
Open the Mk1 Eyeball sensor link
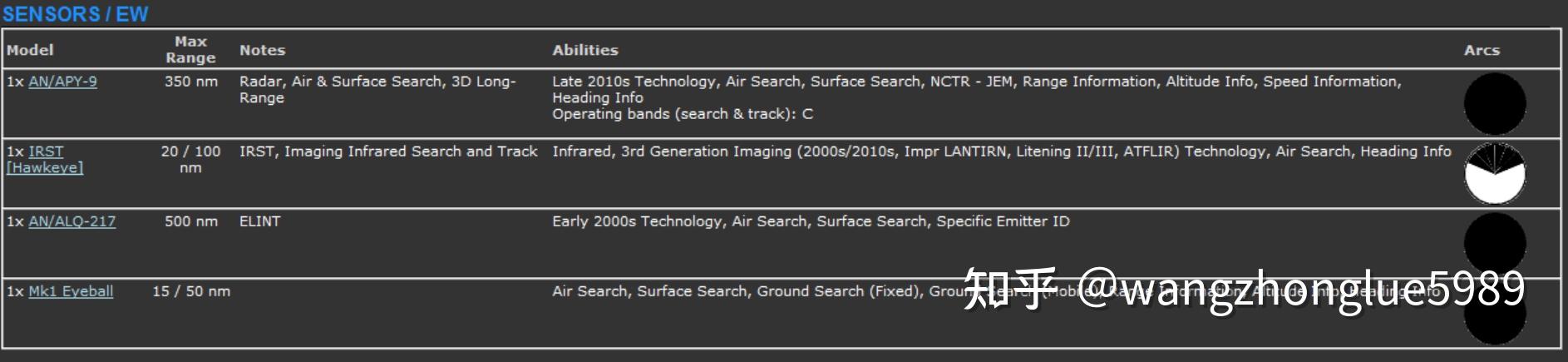coord(71,291)
